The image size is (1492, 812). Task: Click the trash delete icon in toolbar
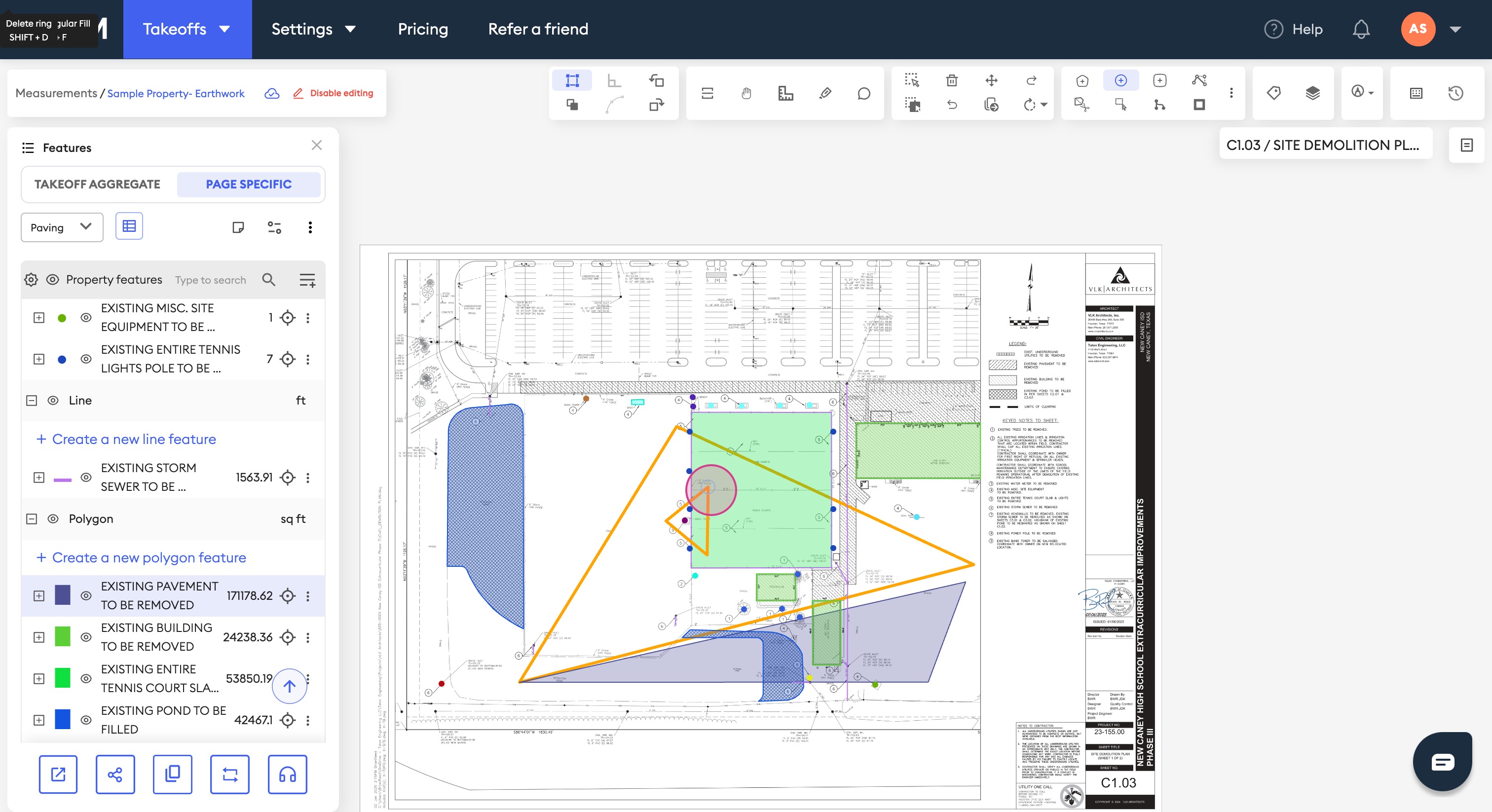click(952, 80)
